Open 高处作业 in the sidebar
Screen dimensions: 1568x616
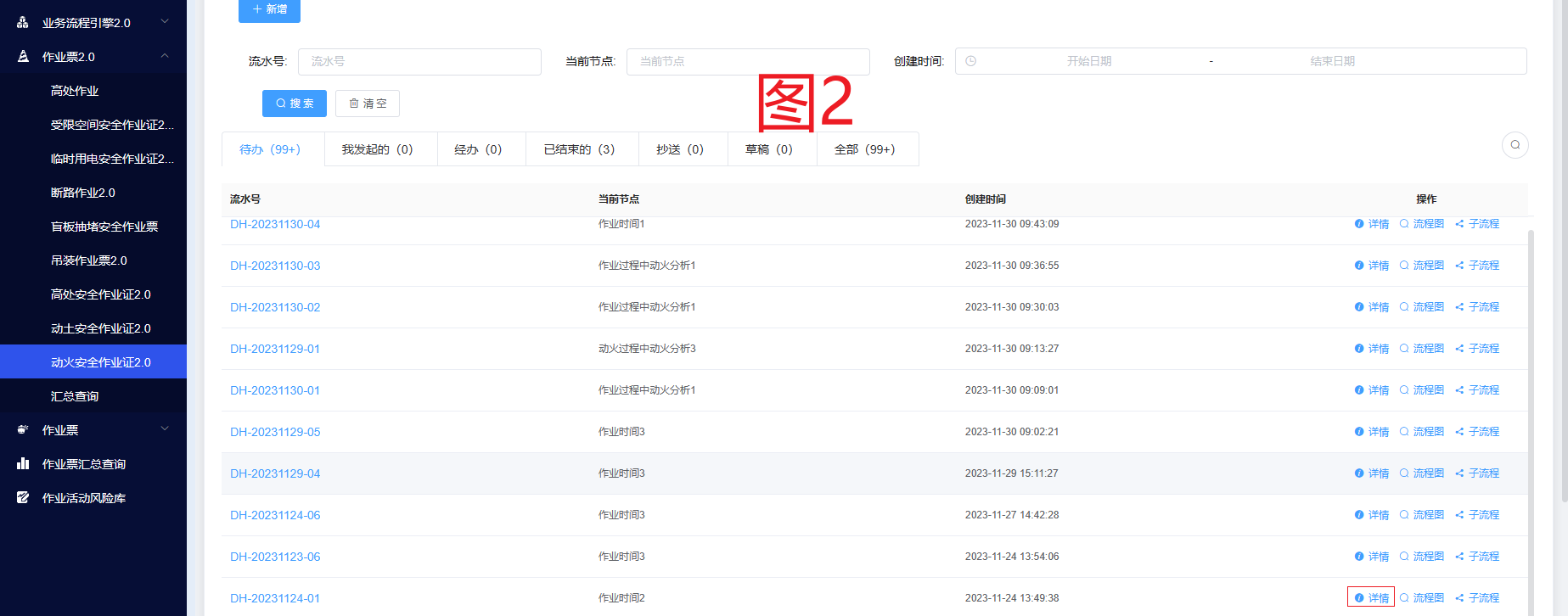tap(75, 90)
